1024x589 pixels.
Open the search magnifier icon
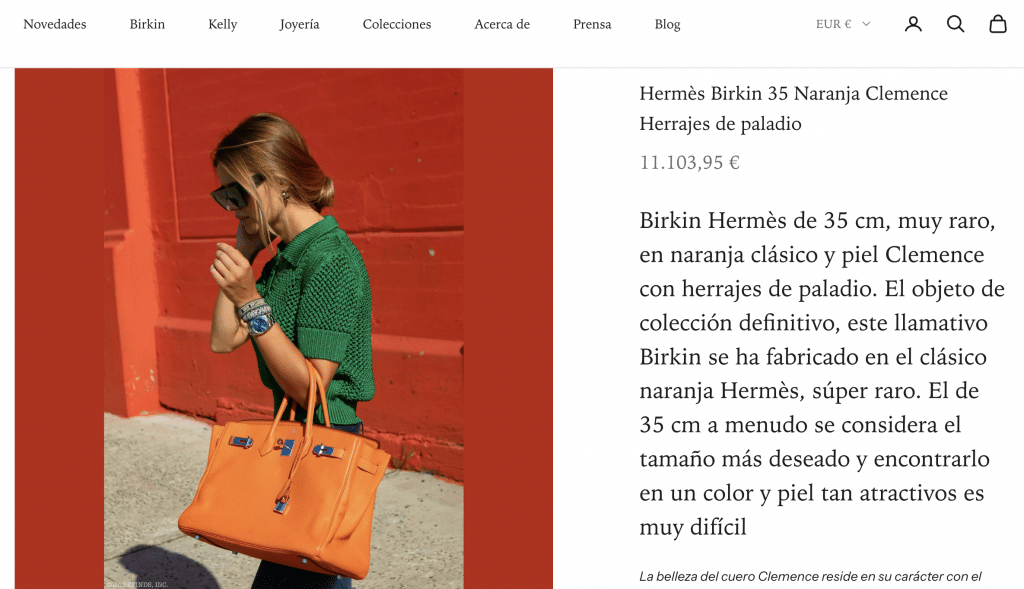955,24
